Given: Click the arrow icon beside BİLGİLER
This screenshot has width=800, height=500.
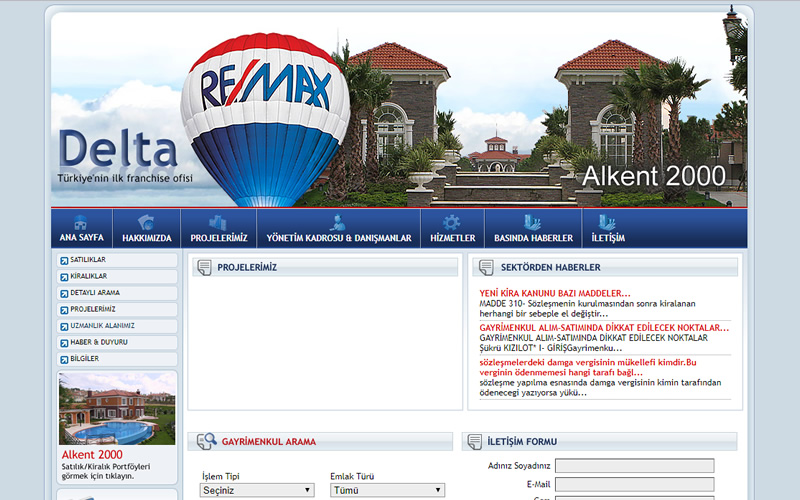Looking at the screenshot, I should pyautogui.click(x=64, y=360).
